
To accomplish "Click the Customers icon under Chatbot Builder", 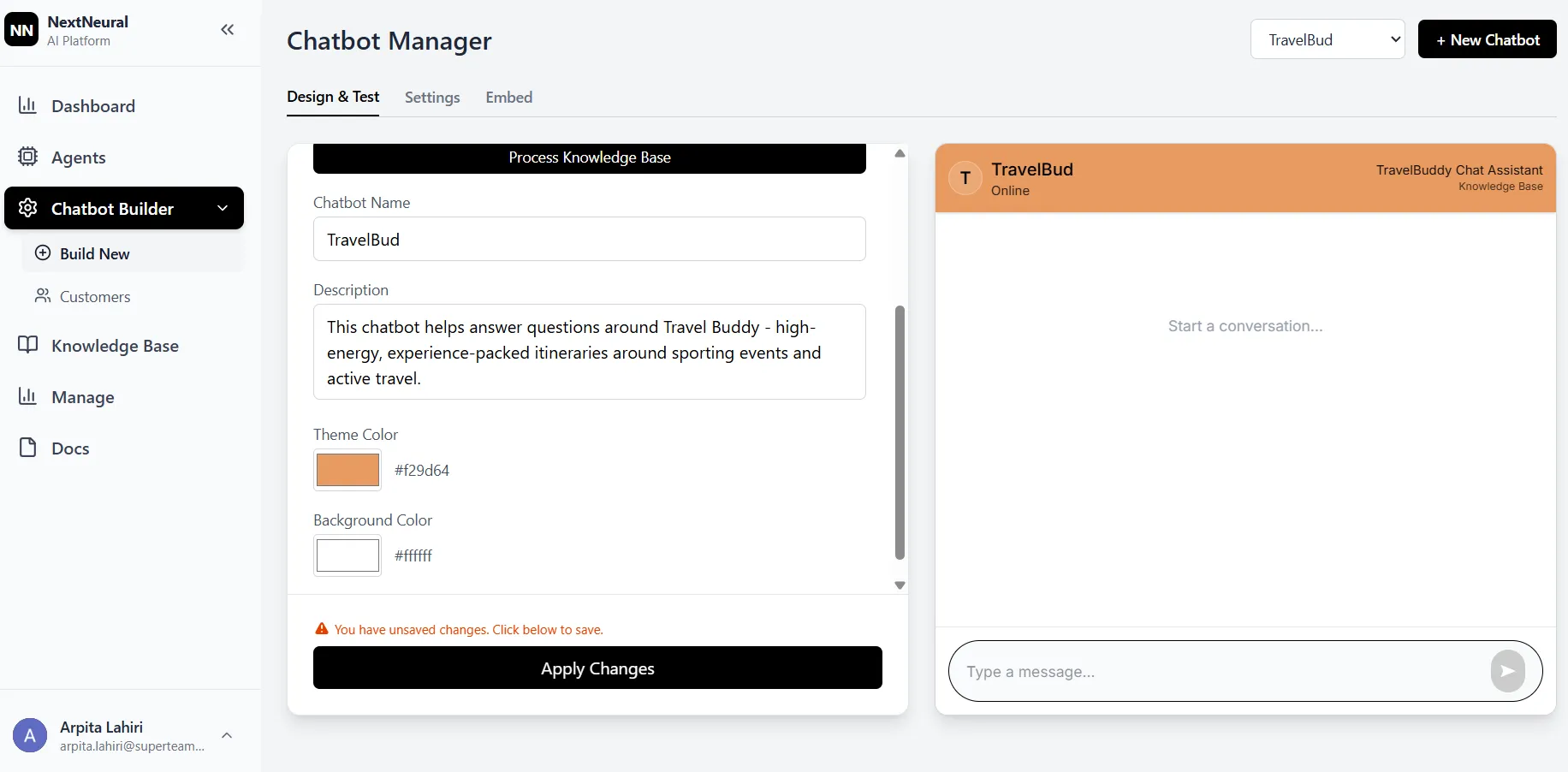I will pos(43,296).
